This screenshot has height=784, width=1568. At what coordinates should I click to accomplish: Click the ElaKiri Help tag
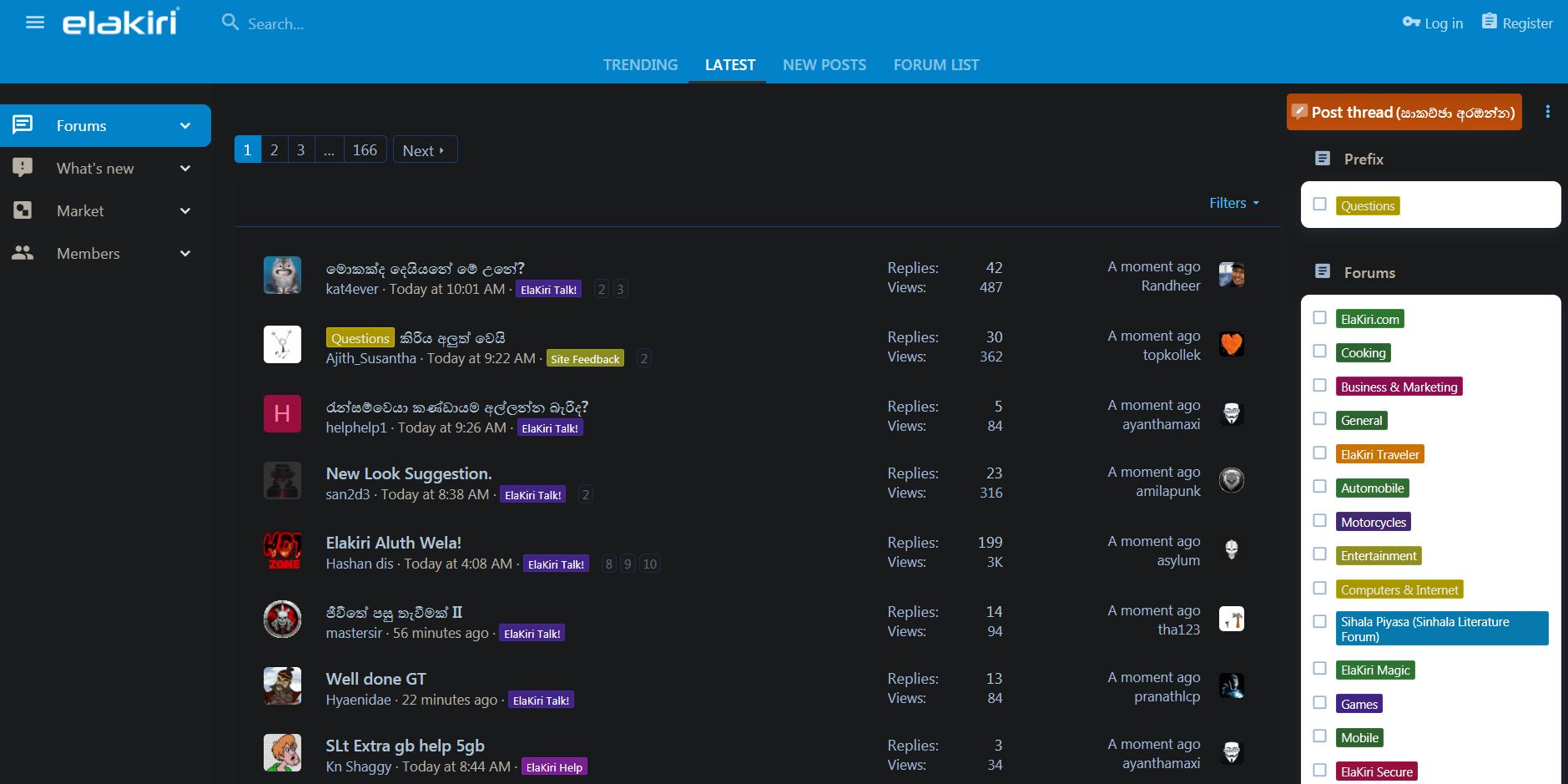(x=554, y=767)
